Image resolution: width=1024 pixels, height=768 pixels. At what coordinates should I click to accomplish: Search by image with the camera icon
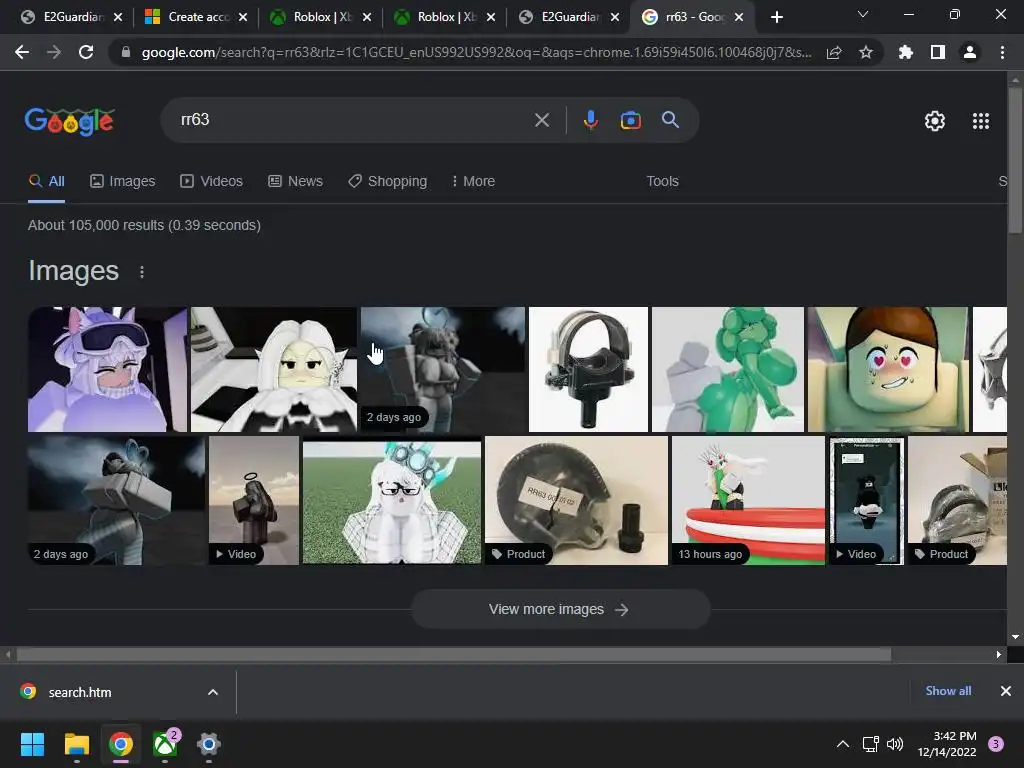click(x=630, y=120)
